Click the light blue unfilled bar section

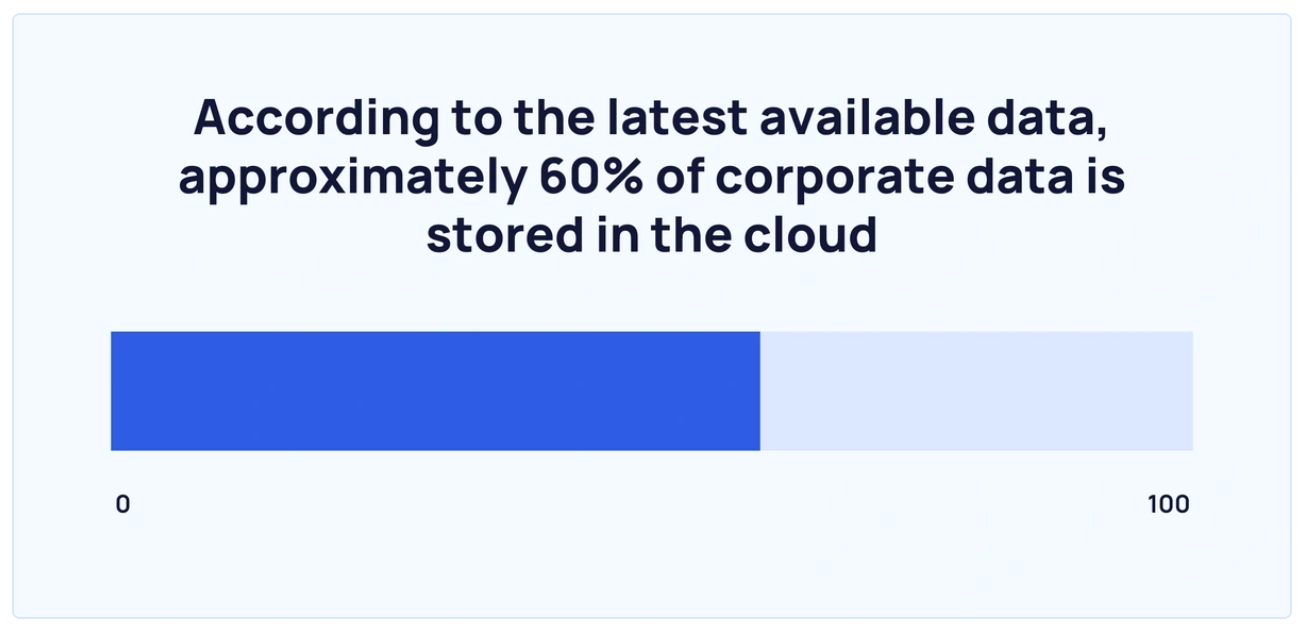(x=976, y=391)
